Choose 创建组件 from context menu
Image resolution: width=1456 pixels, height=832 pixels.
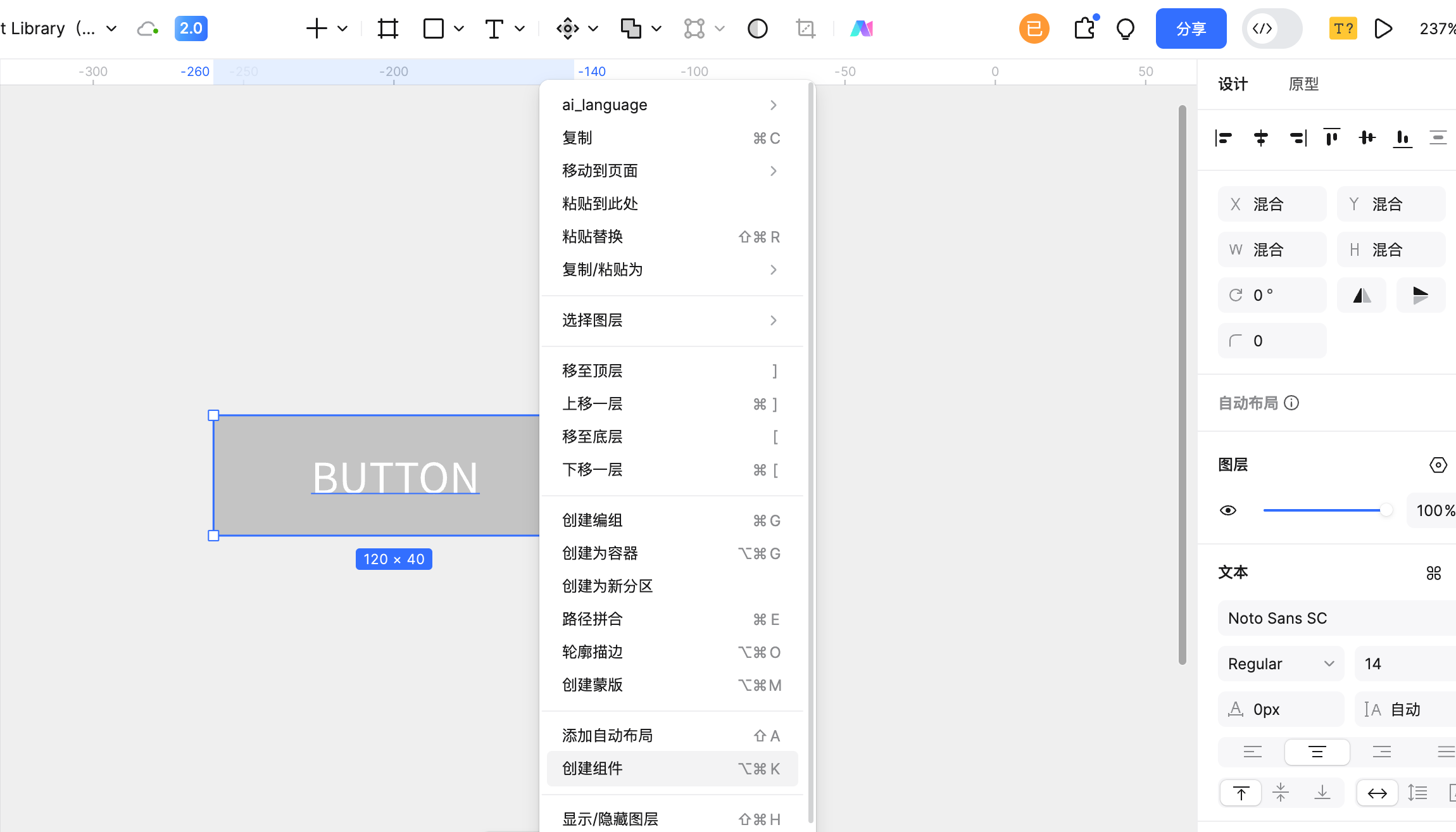(x=672, y=769)
